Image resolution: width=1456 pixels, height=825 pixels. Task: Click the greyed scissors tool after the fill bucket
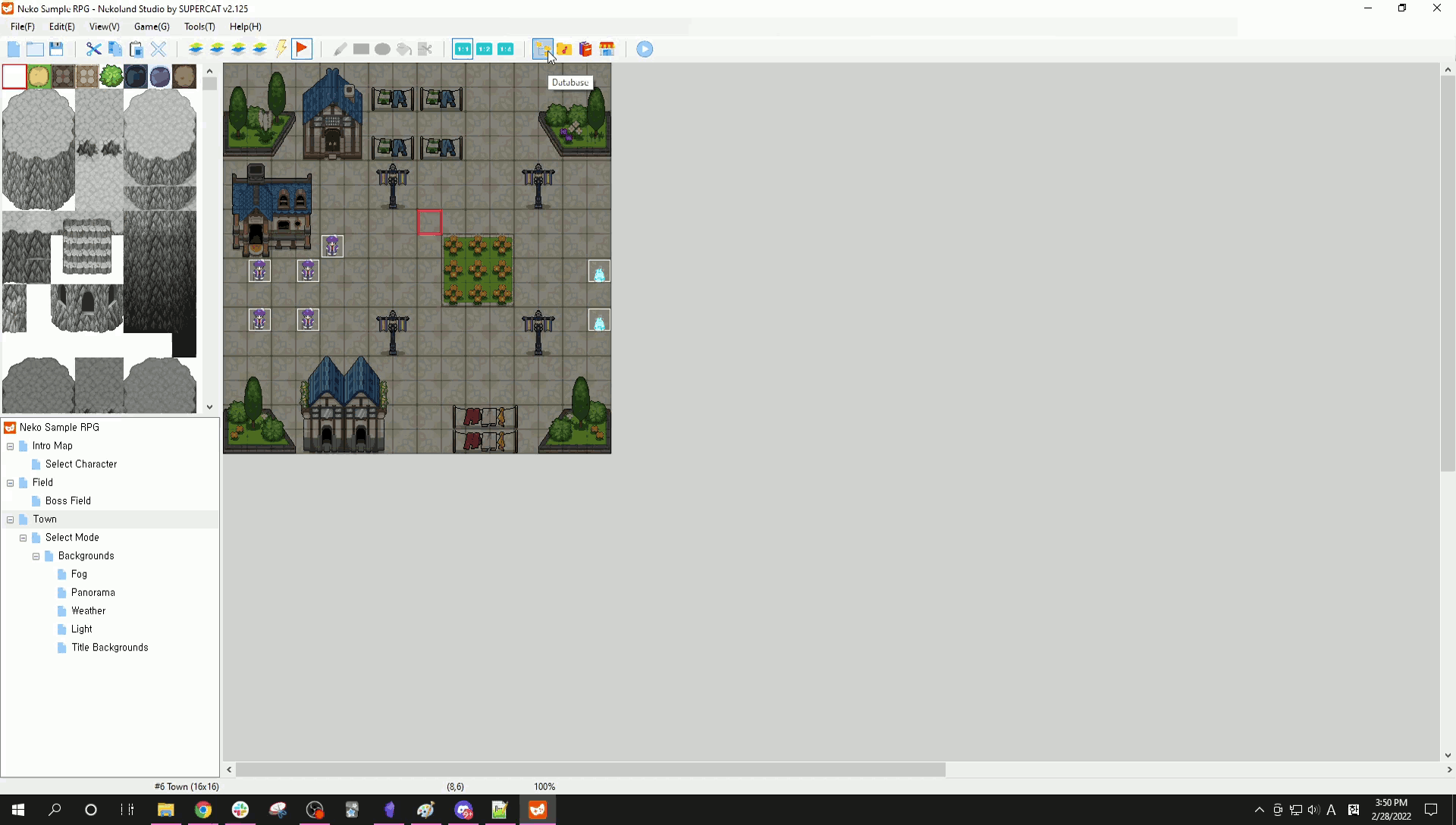(x=425, y=49)
